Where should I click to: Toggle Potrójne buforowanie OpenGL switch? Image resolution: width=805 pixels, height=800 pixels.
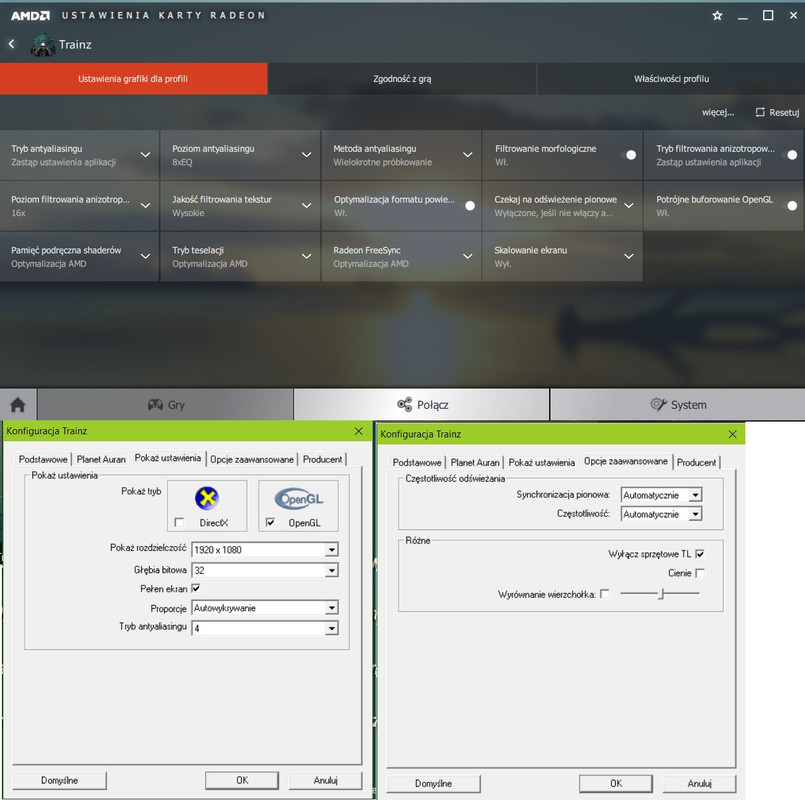click(789, 205)
